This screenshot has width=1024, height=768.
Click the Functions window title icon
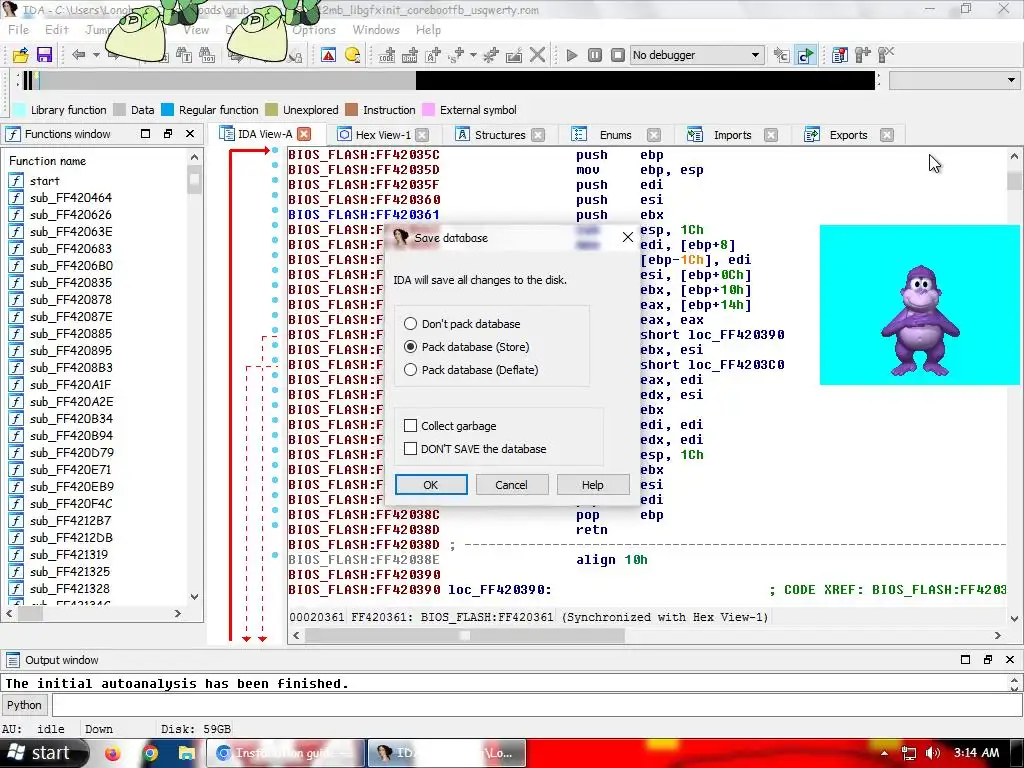tap(13, 134)
